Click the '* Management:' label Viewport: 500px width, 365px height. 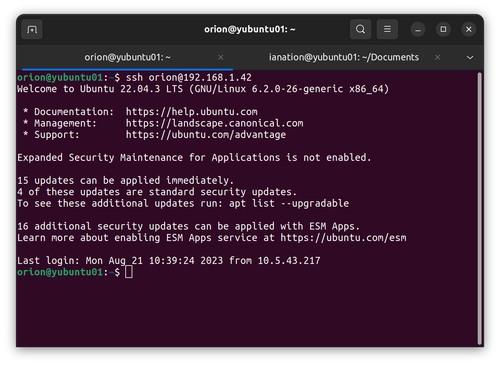click(60, 123)
